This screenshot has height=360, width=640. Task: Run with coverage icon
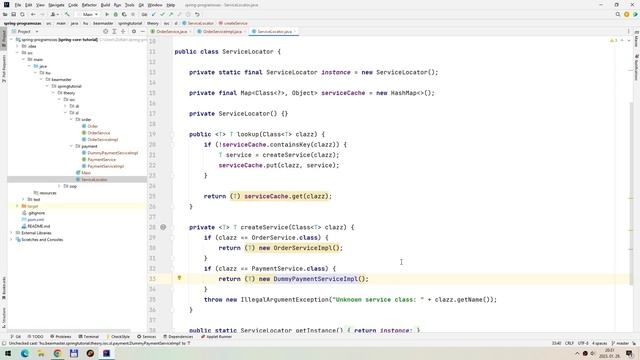[x=124, y=14]
